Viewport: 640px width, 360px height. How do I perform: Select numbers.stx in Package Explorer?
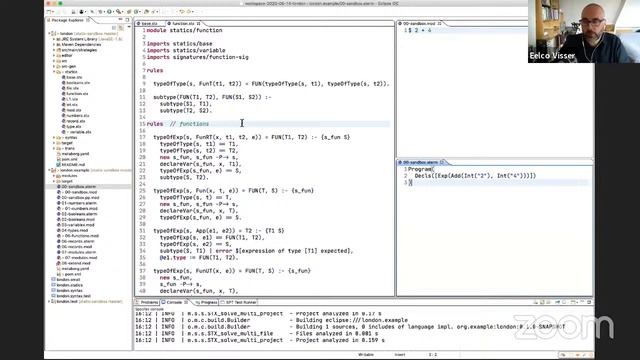coord(76,116)
